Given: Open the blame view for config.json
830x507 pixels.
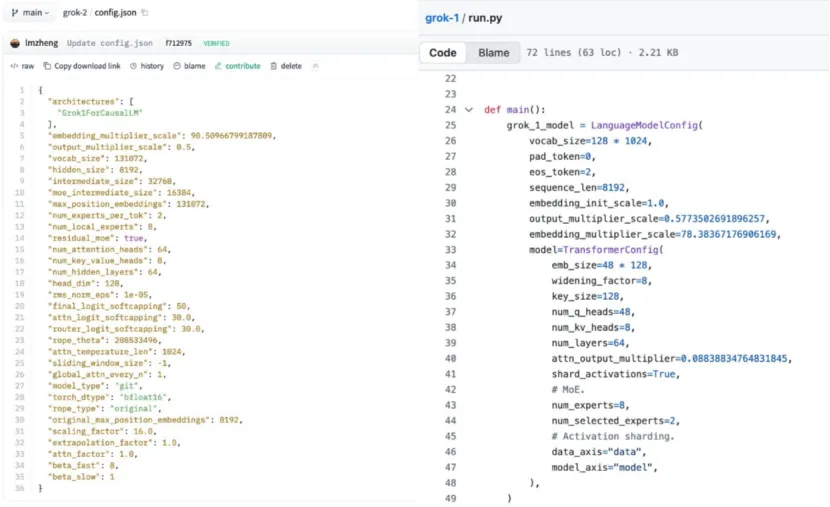Looking at the screenshot, I should (x=189, y=66).
